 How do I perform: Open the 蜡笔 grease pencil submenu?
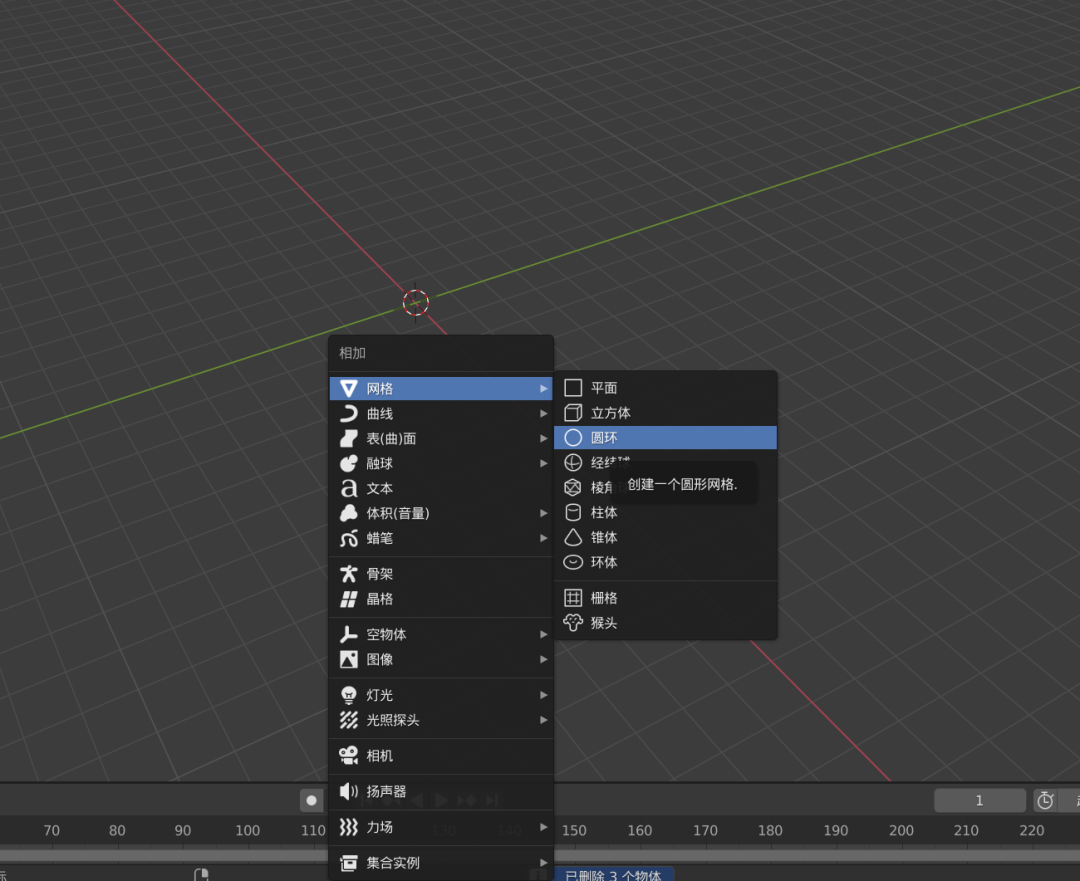441,538
